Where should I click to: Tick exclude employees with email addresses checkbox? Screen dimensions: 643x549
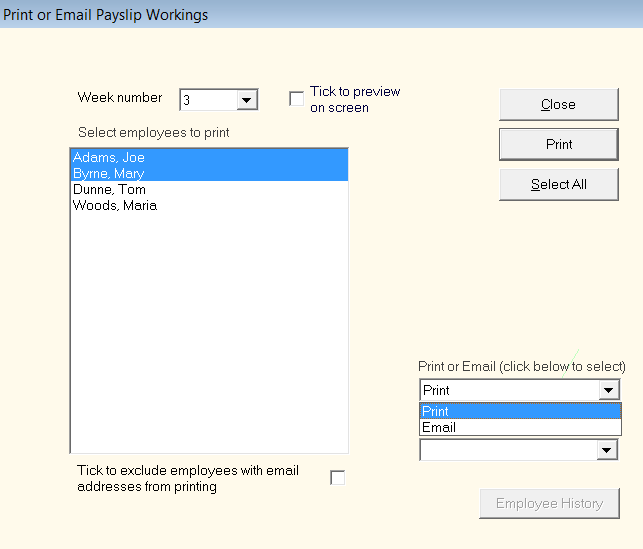pos(337,478)
